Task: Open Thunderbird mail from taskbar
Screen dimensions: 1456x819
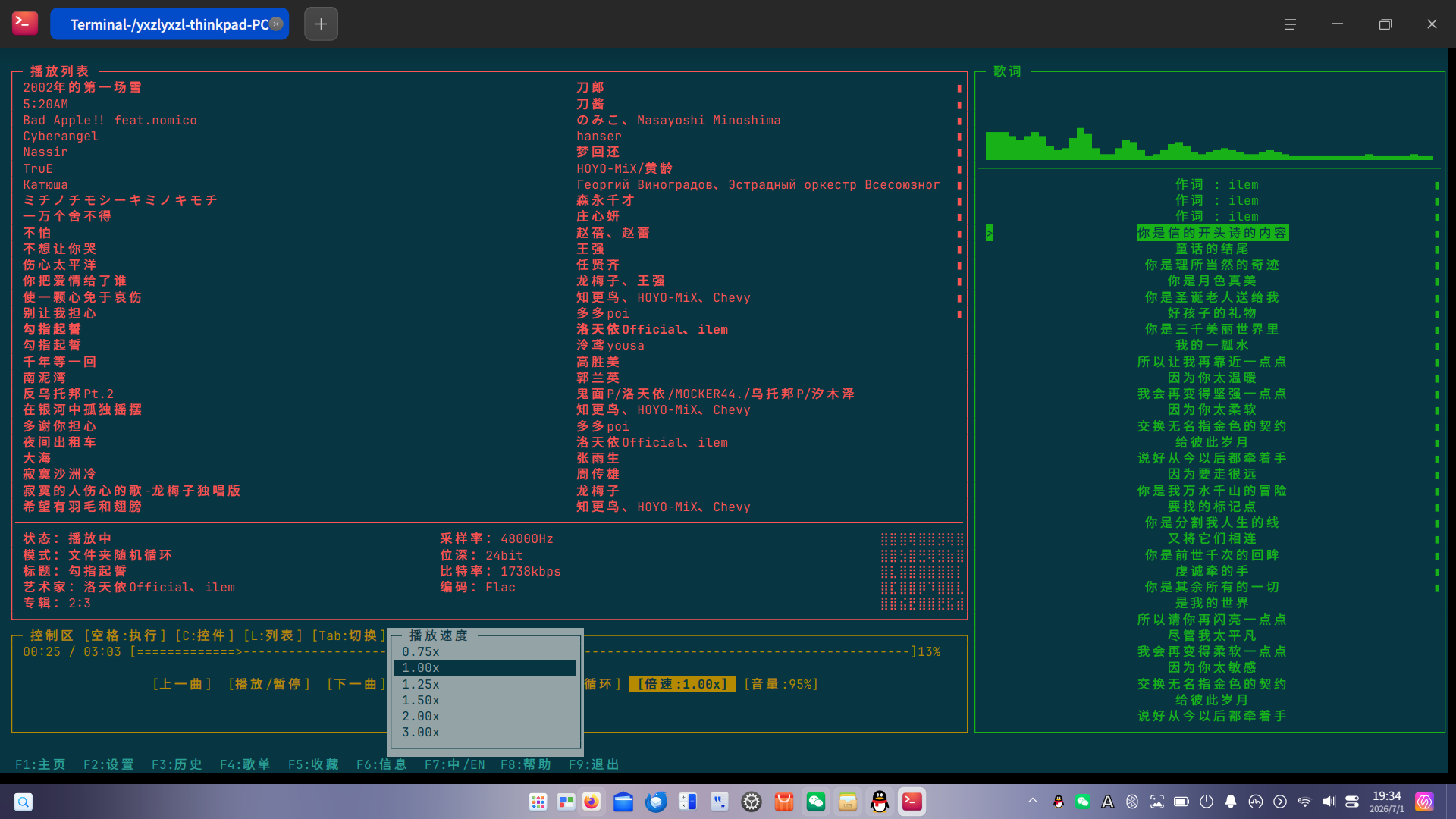Action: pos(656,802)
